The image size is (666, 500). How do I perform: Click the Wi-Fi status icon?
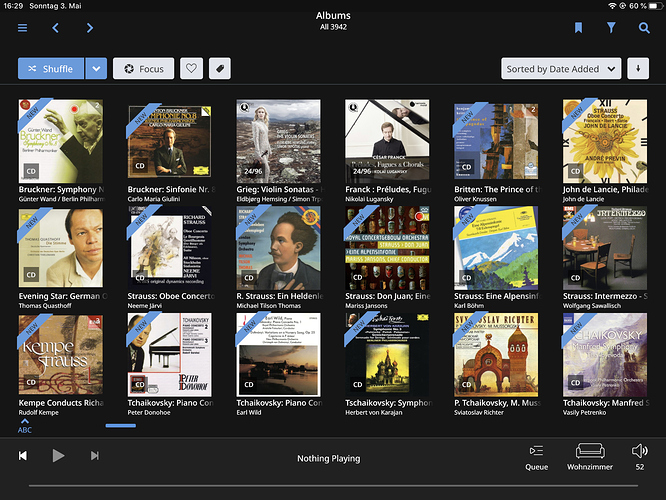pyautogui.click(x=612, y=6)
